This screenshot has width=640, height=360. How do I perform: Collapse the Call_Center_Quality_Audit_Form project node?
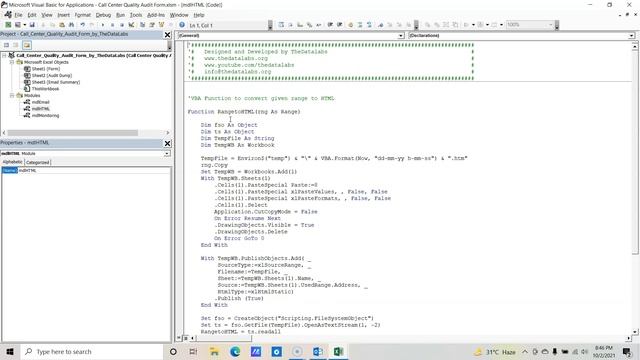pos(4,55)
